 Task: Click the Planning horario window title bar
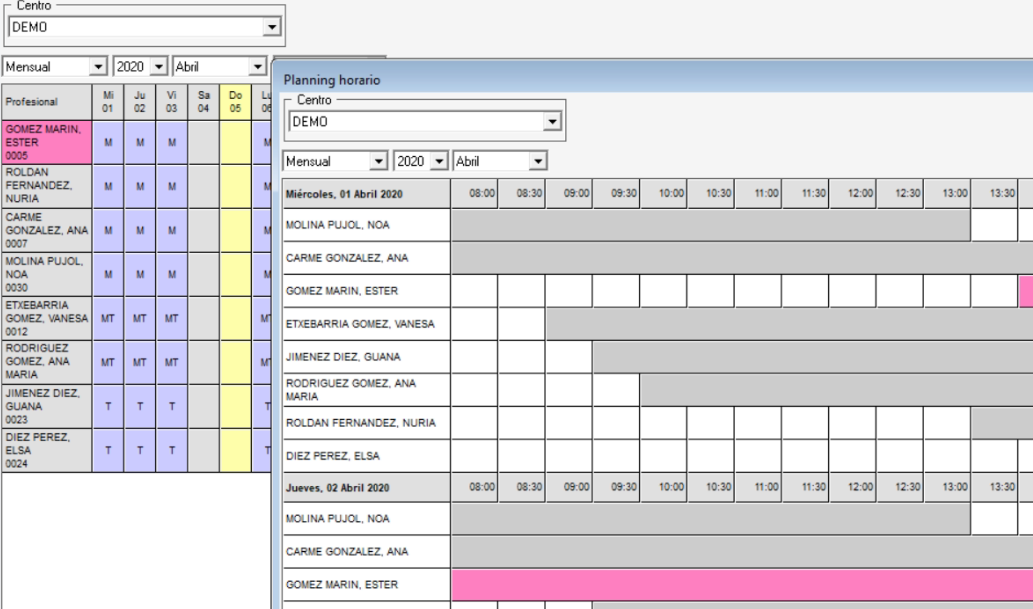click(x=652, y=79)
